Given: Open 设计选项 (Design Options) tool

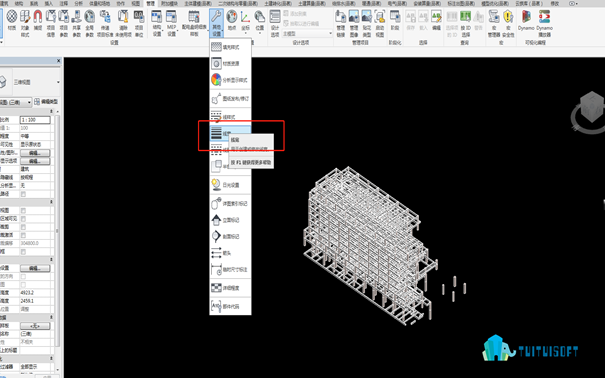Looking at the screenshot, I should point(275,23).
